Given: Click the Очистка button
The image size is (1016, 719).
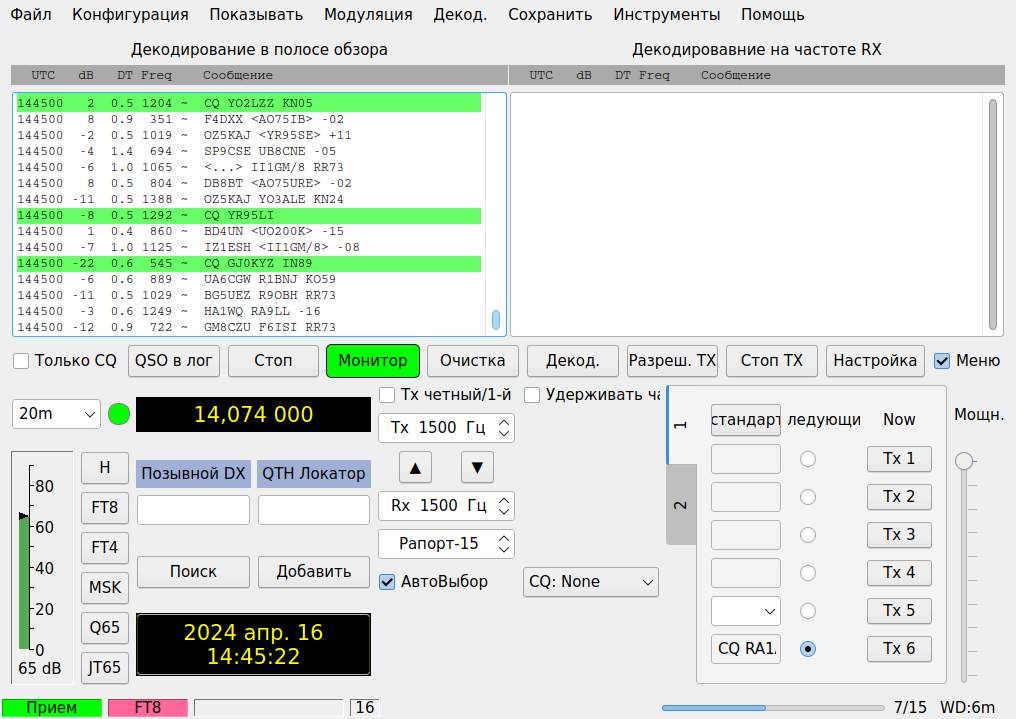Looking at the screenshot, I should click(472, 361).
